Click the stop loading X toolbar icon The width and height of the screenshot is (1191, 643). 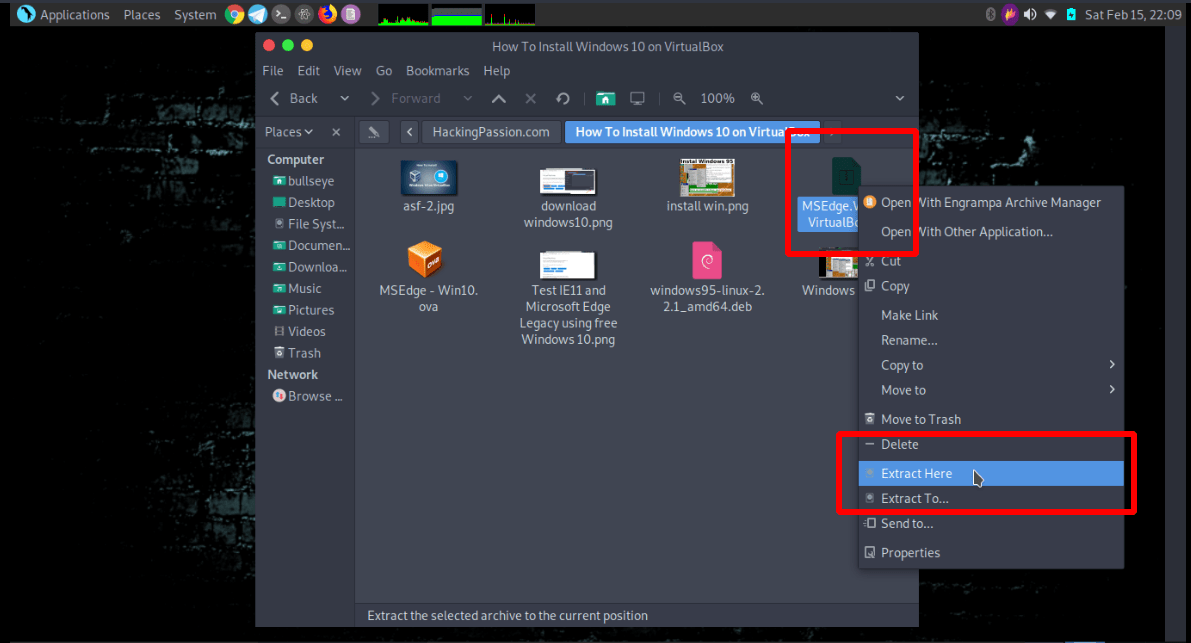530,99
